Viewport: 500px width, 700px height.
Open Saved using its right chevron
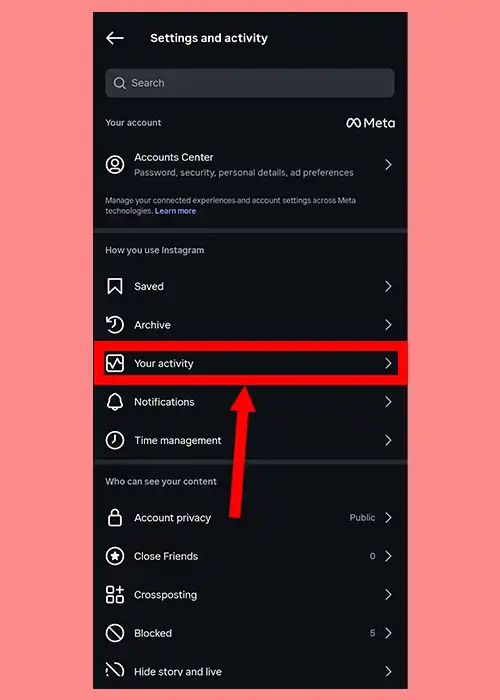pyautogui.click(x=388, y=286)
